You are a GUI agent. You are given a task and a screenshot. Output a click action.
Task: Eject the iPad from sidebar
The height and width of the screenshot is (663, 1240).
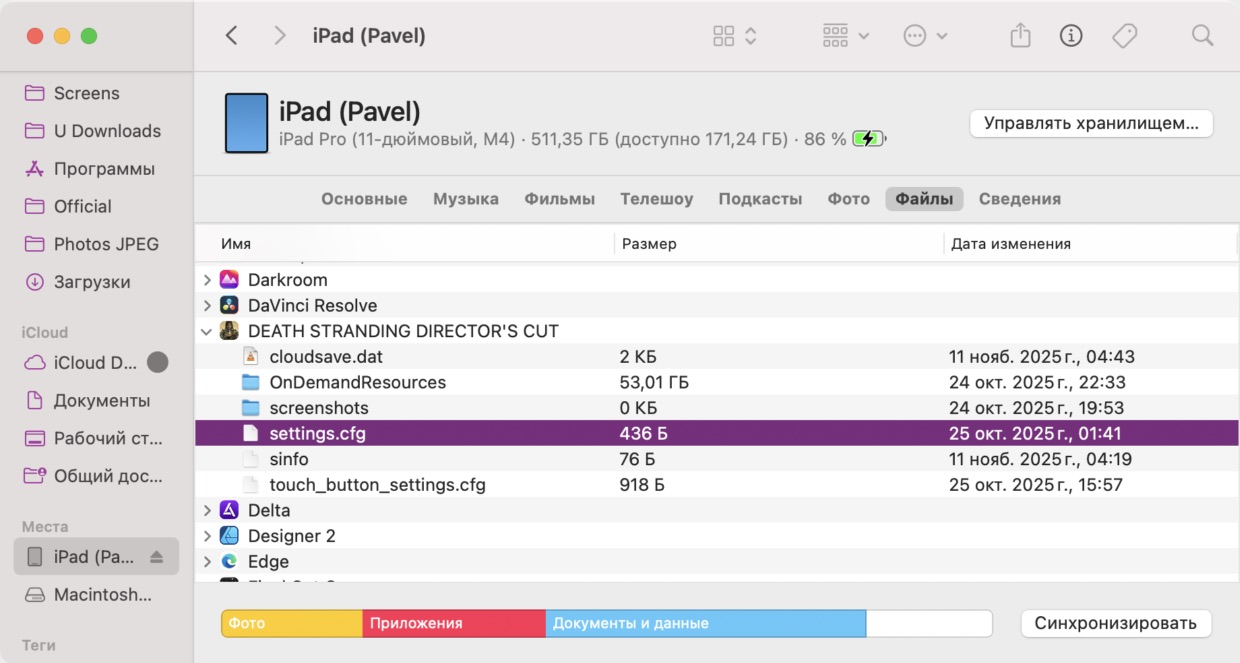click(156, 557)
